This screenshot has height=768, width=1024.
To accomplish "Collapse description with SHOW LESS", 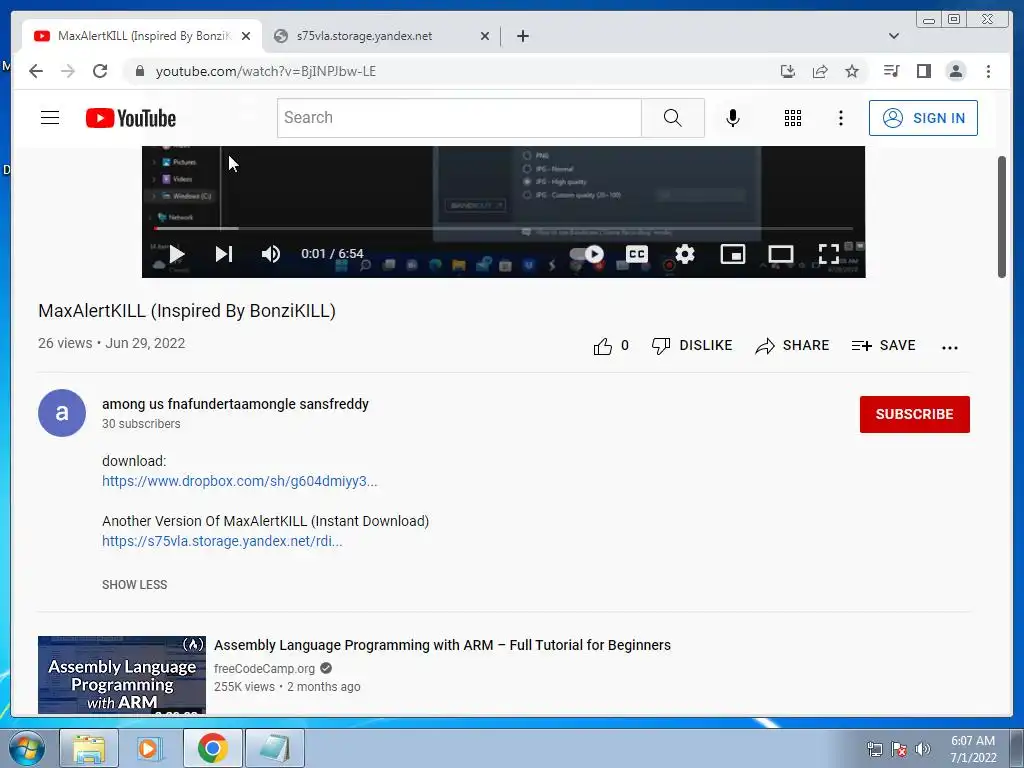I will point(135,585).
